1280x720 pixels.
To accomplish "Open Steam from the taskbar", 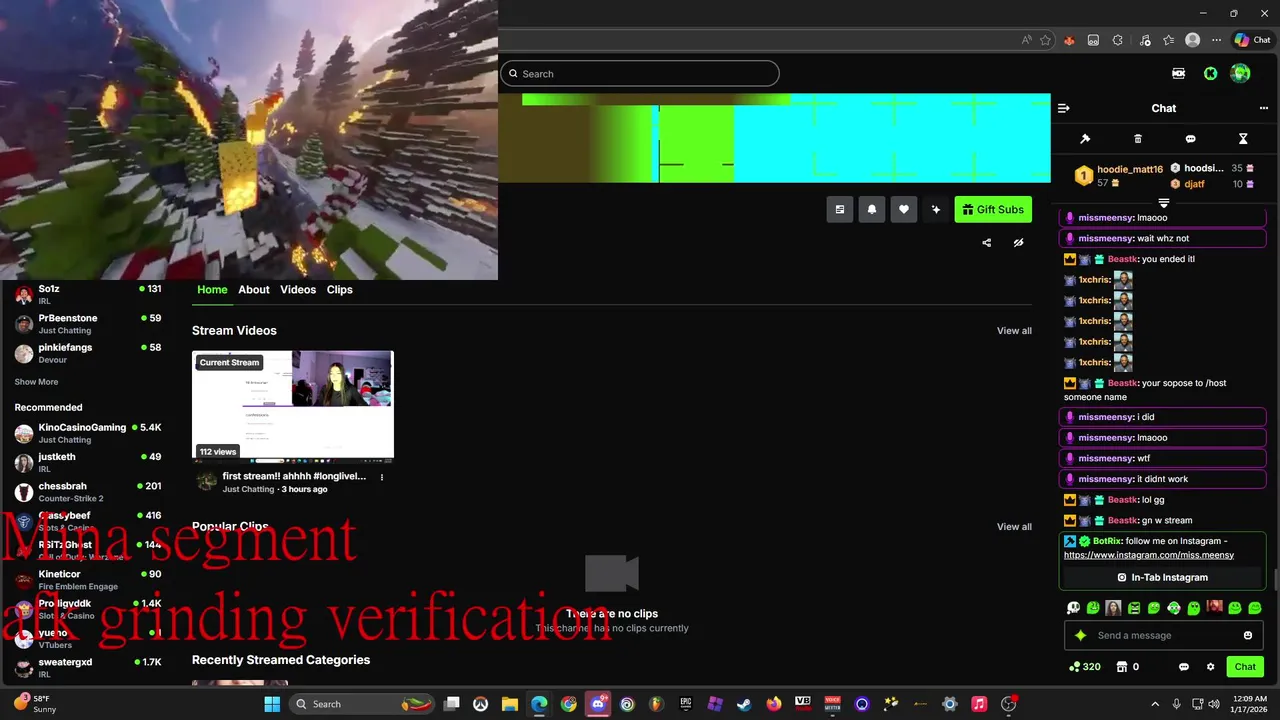I will [744, 704].
